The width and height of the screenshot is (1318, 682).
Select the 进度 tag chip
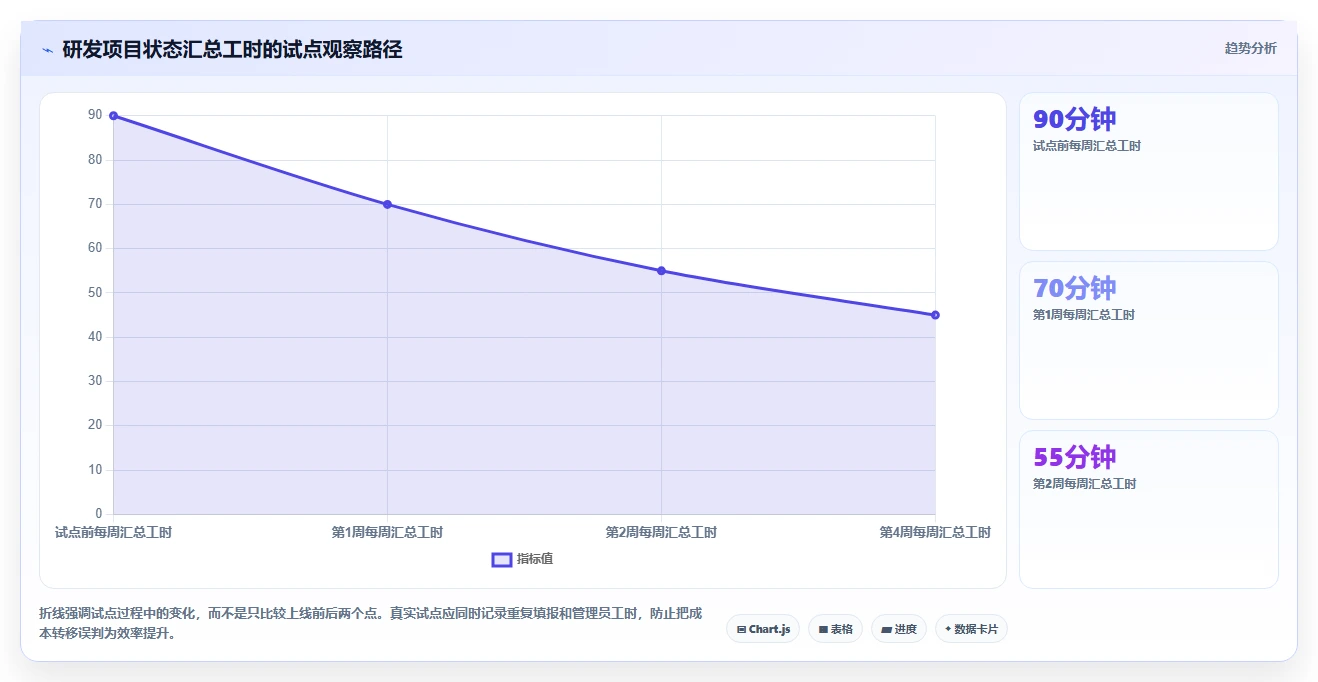tap(899, 629)
